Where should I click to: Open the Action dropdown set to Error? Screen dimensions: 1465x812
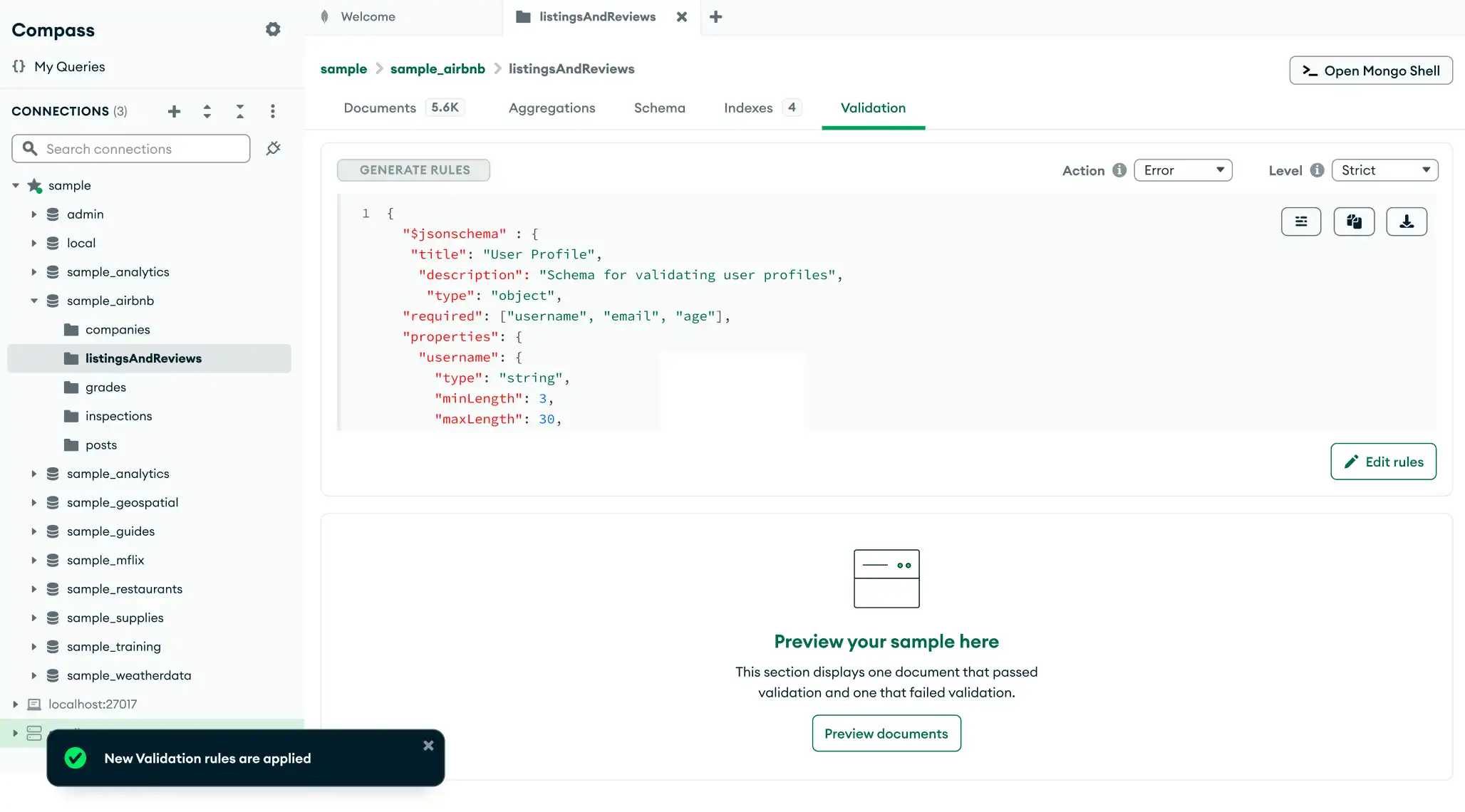[1183, 170]
